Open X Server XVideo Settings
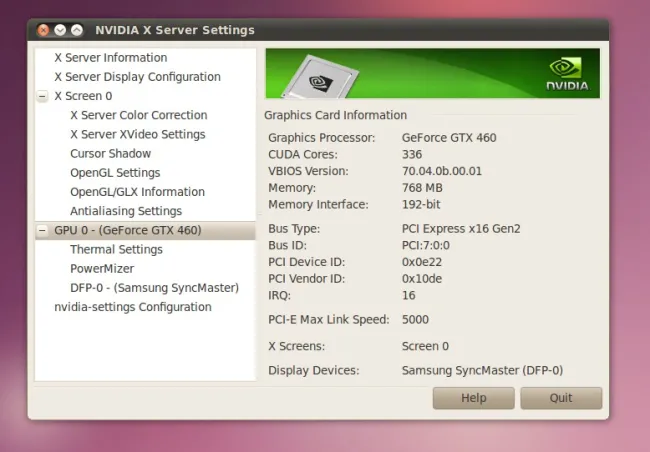The height and width of the screenshot is (452, 650). click(138, 134)
